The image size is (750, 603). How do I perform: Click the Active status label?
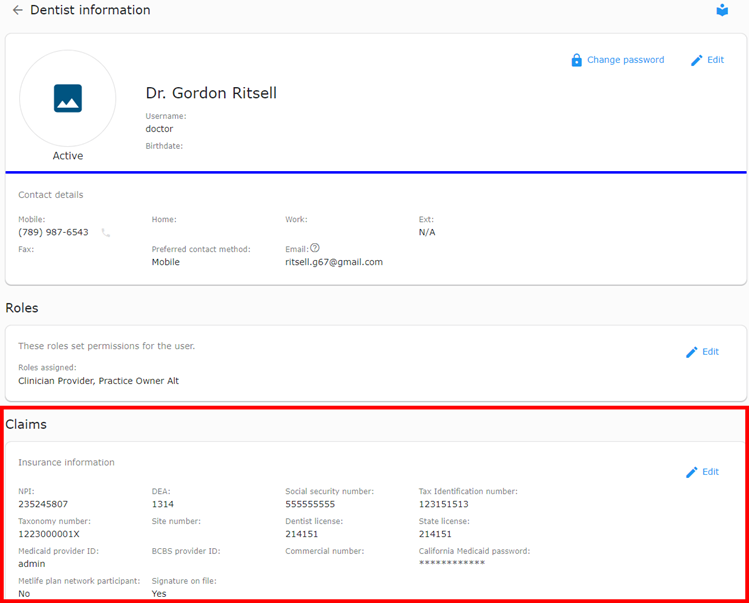click(x=68, y=156)
